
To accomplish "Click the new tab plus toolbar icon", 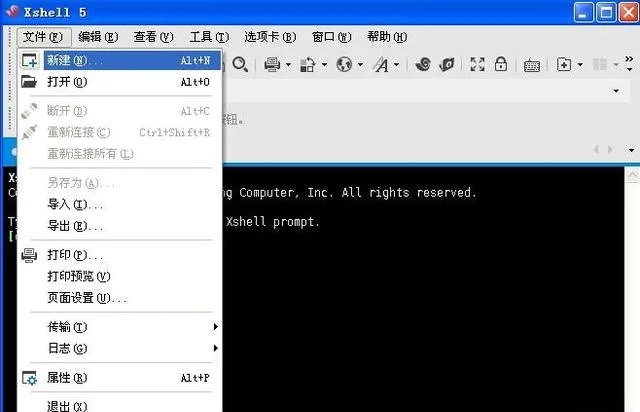I will (x=564, y=64).
